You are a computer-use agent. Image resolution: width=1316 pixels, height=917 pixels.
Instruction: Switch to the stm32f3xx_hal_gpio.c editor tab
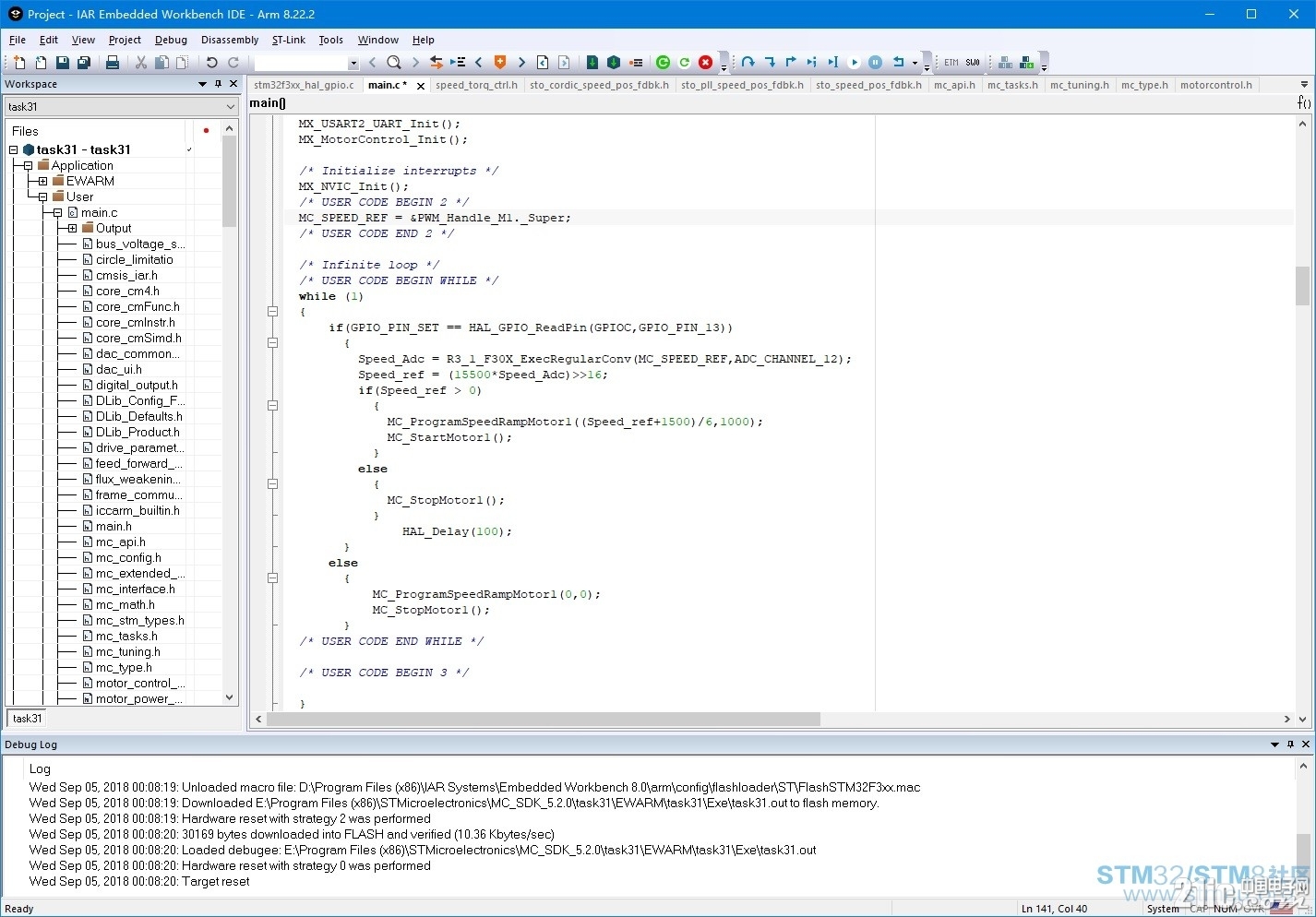point(304,85)
